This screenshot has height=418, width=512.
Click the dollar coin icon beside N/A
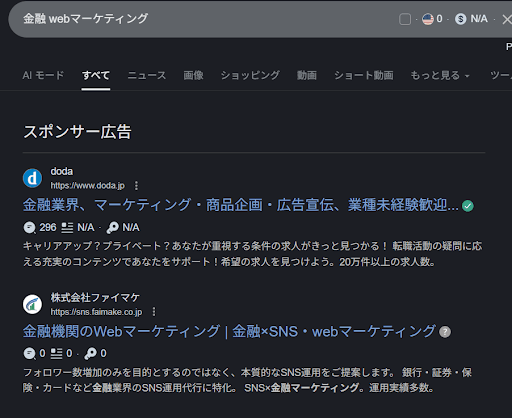pyautogui.click(x=460, y=19)
